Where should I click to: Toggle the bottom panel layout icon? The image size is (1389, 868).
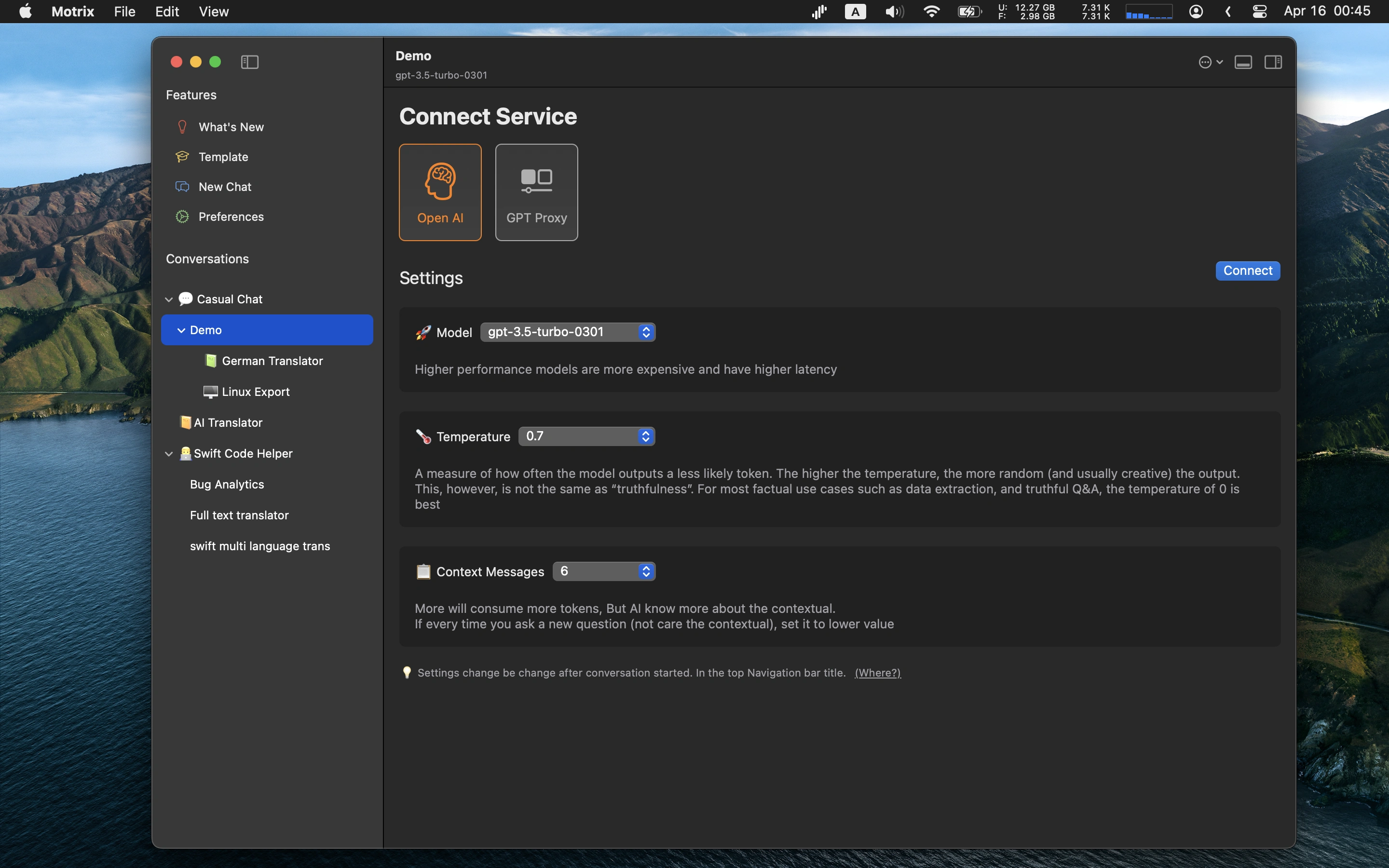click(1243, 62)
